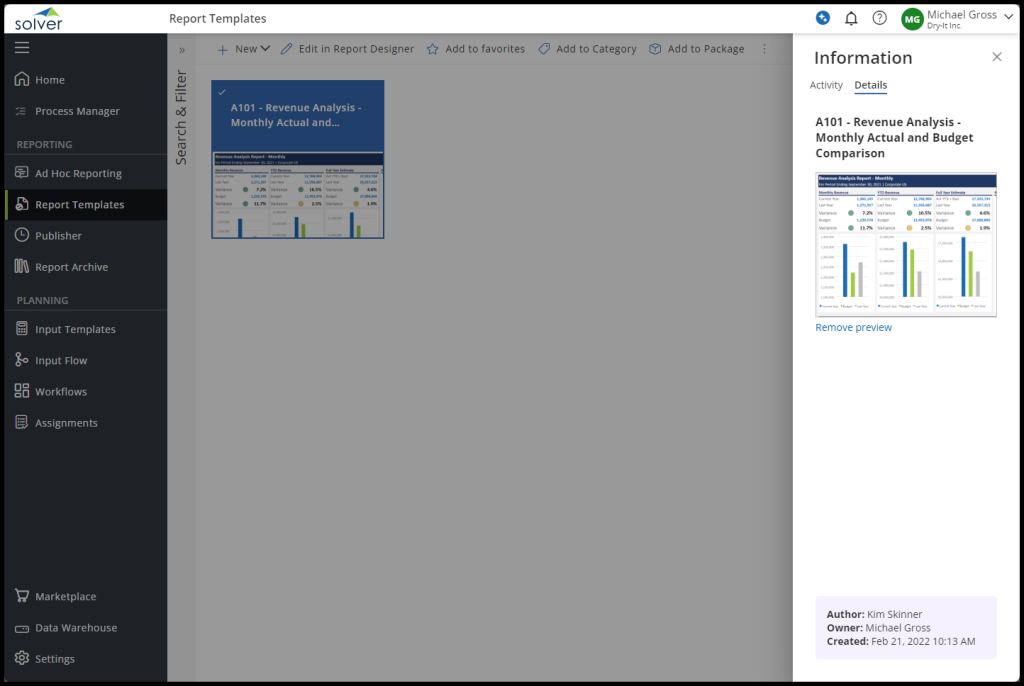The image size is (1024, 686).
Task: Expand the New dropdown menu
Action: coord(244,49)
